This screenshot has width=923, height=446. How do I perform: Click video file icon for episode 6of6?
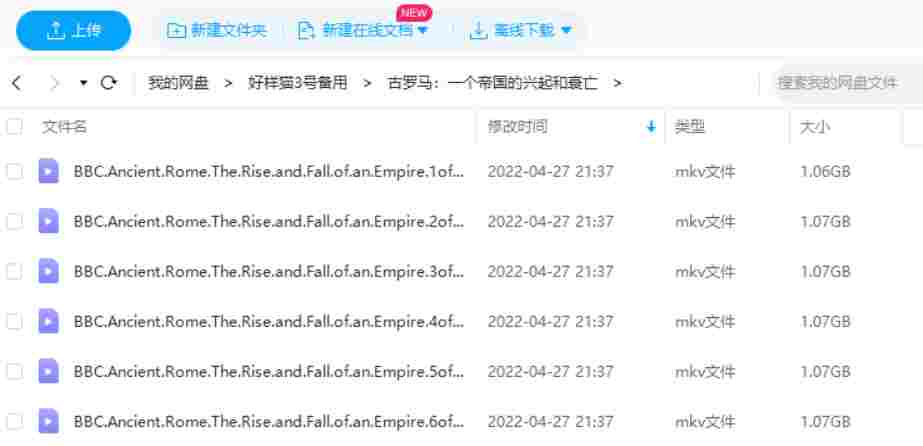pos(48,421)
